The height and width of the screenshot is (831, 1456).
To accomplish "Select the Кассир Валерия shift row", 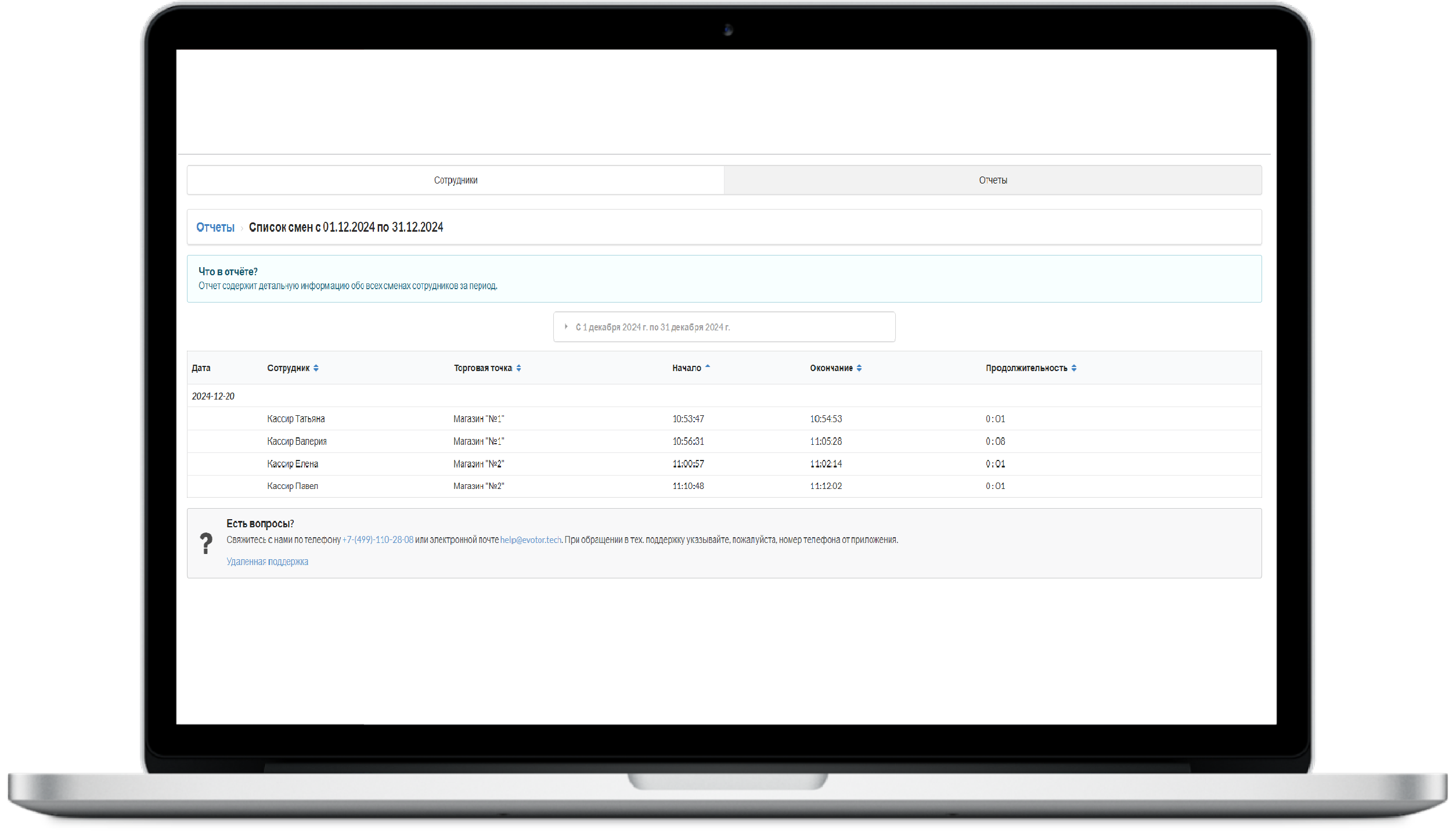I will tap(297, 442).
